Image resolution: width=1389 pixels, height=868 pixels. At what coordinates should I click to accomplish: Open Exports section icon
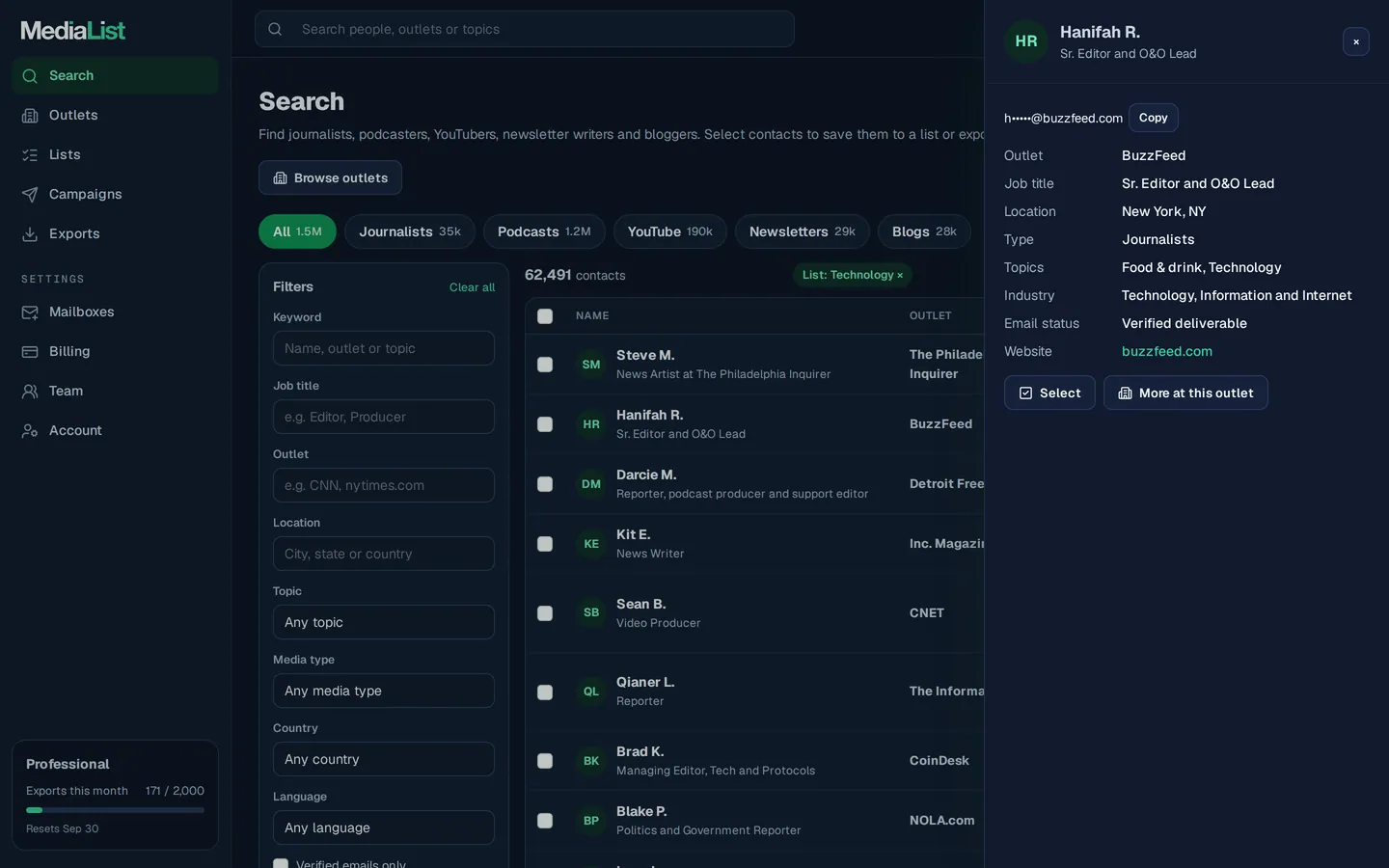(x=30, y=233)
